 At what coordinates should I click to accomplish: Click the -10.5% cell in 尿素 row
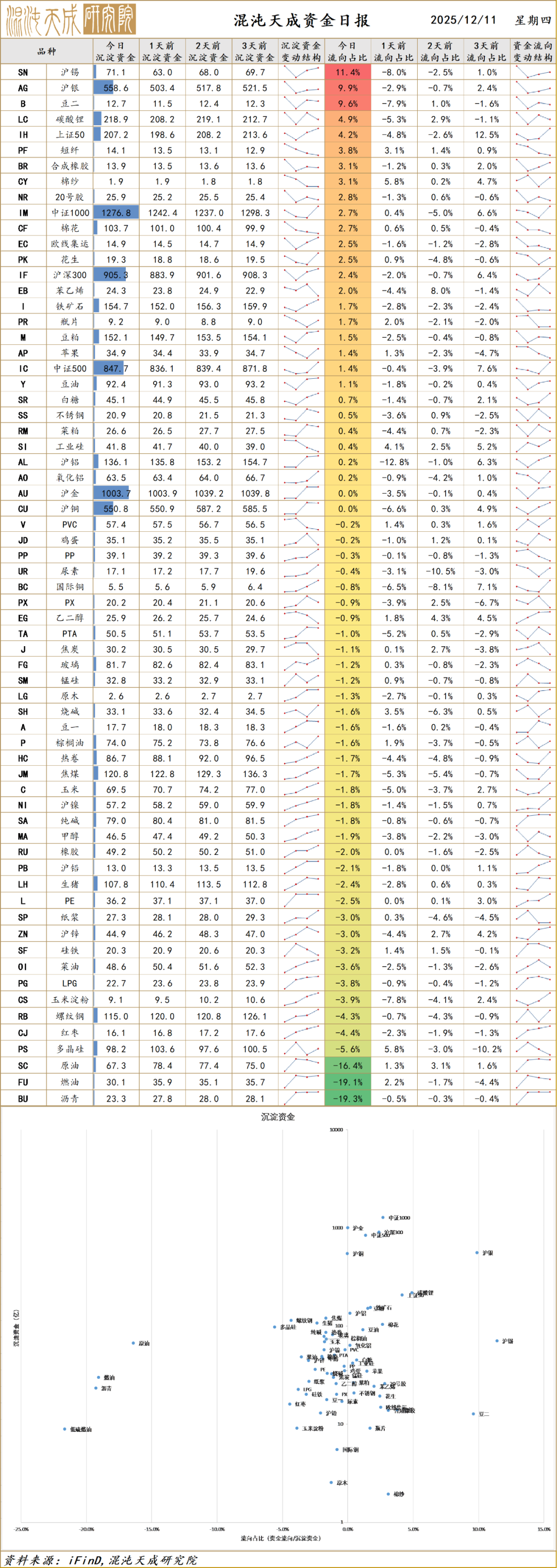(x=440, y=571)
